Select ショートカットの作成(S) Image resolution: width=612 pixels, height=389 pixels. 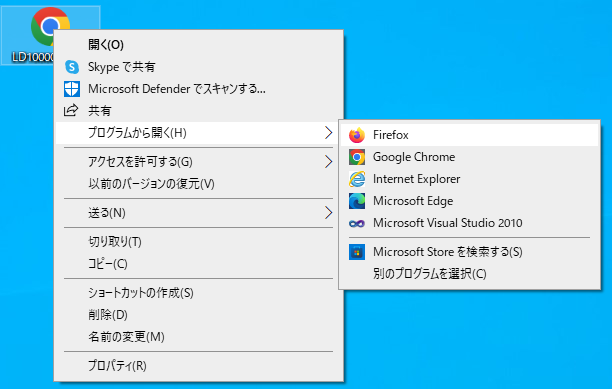199,293
